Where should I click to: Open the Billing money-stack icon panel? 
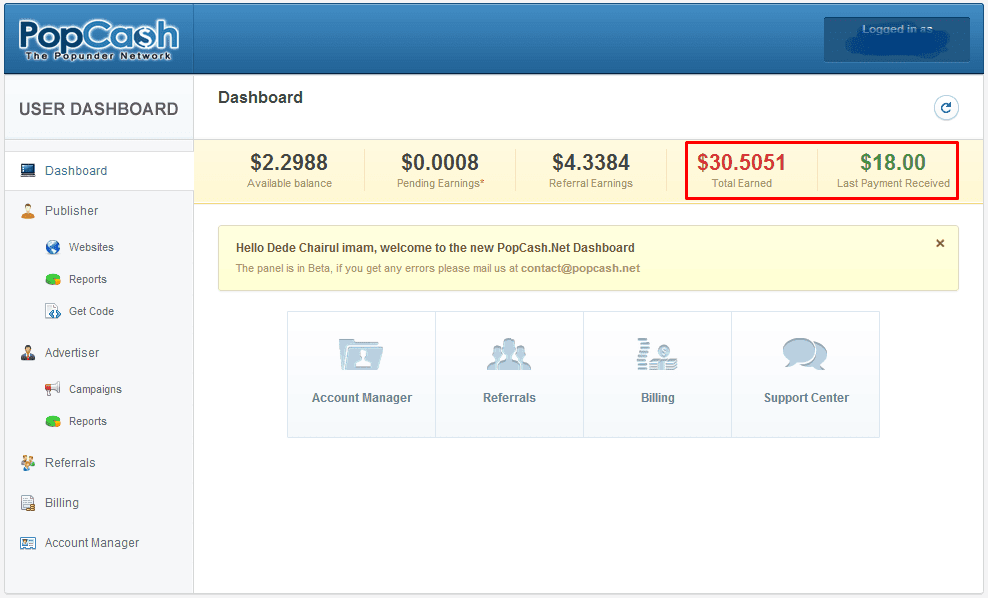657,354
